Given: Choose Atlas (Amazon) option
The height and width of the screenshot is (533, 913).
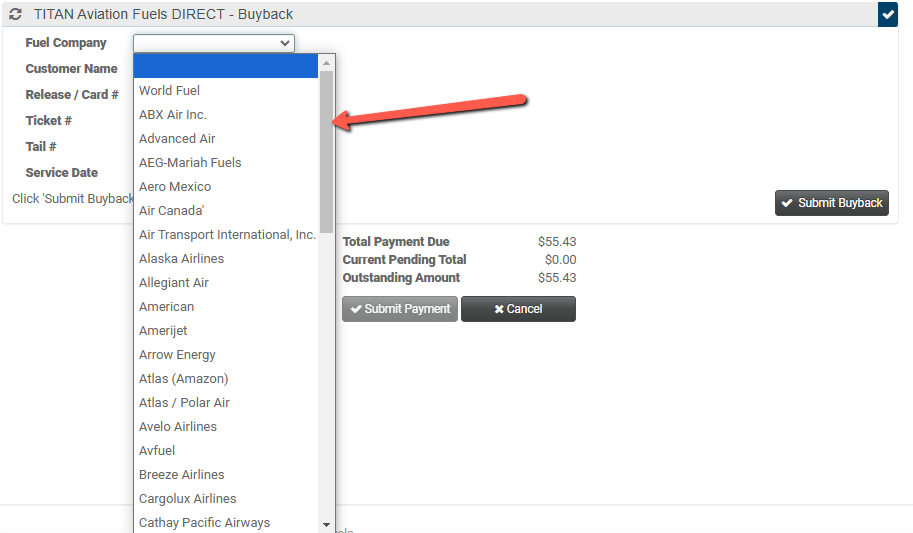Looking at the screenshot, I should click(x=183, y=379).
